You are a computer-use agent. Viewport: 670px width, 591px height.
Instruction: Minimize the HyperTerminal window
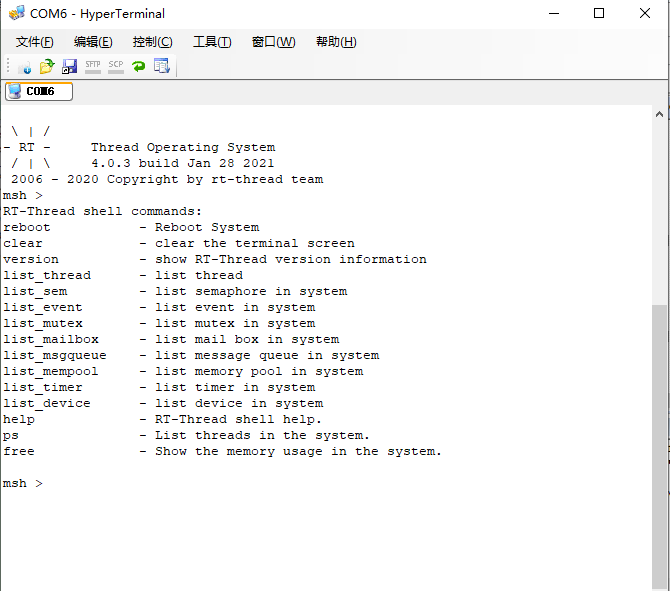pyautogui.click(x=554, y=13)
